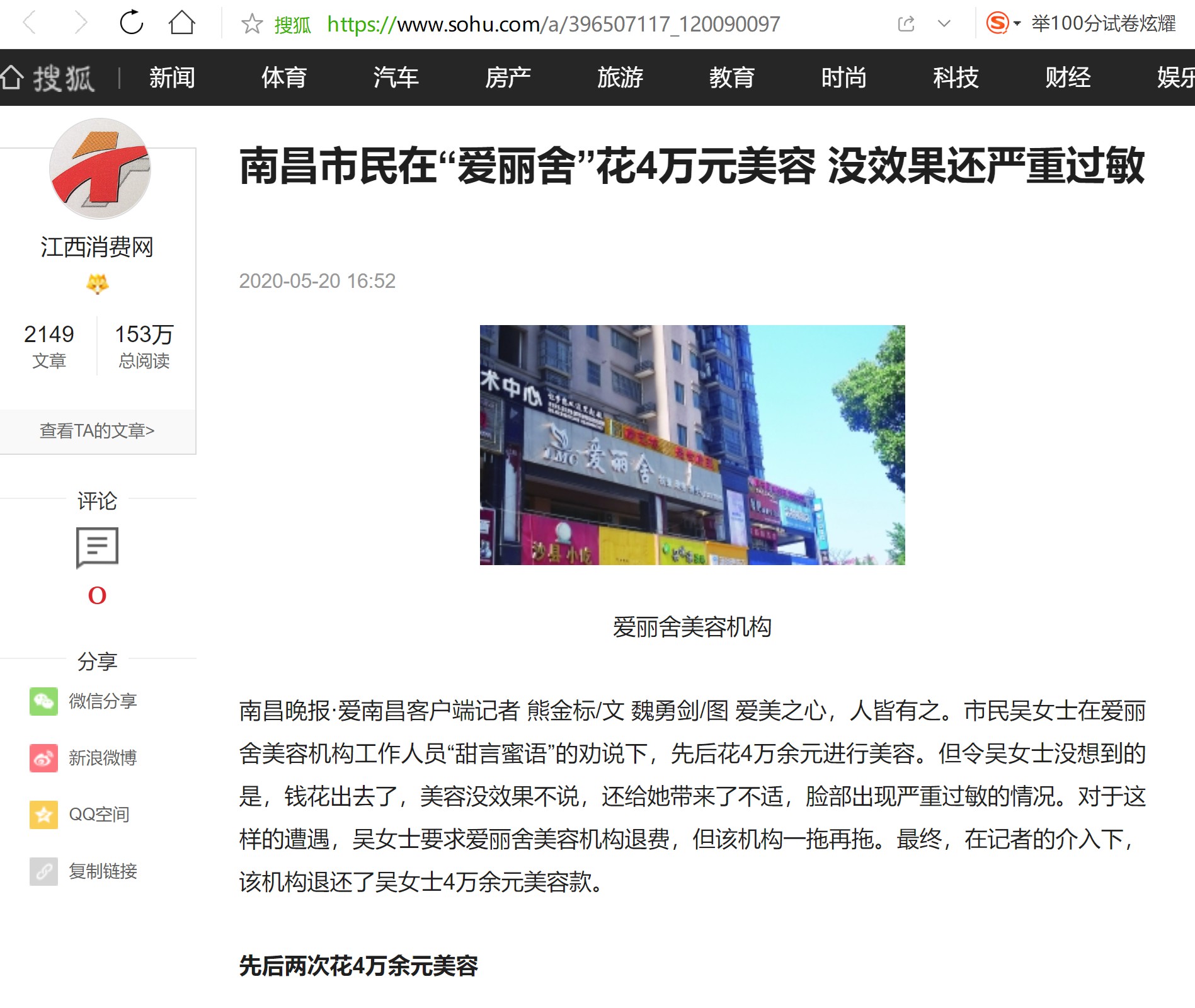Open the 旅游 channel
The image size is (1195, 1008).
620,77
